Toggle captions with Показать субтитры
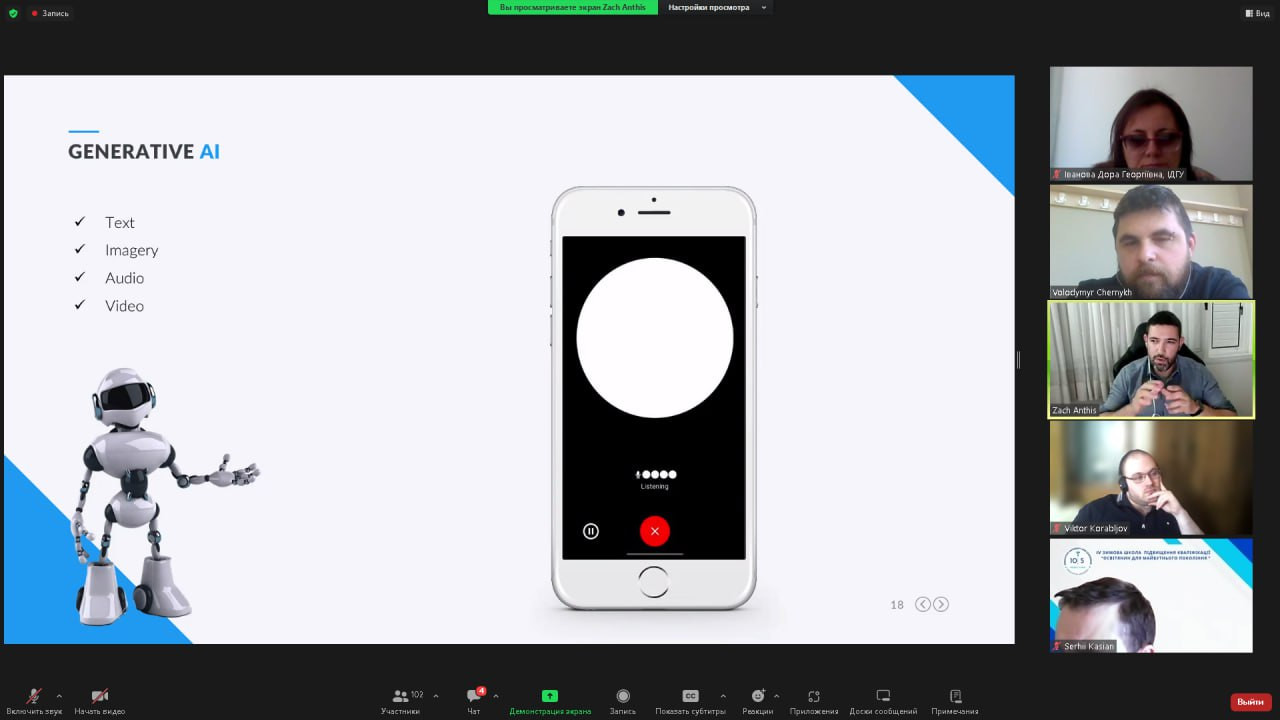 coord(690,701)
